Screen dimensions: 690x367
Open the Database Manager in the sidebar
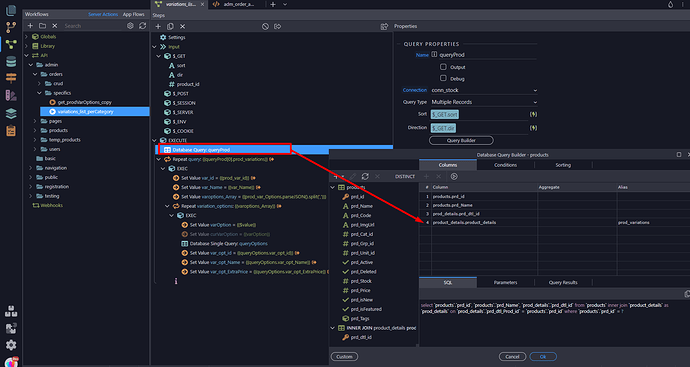11,61
